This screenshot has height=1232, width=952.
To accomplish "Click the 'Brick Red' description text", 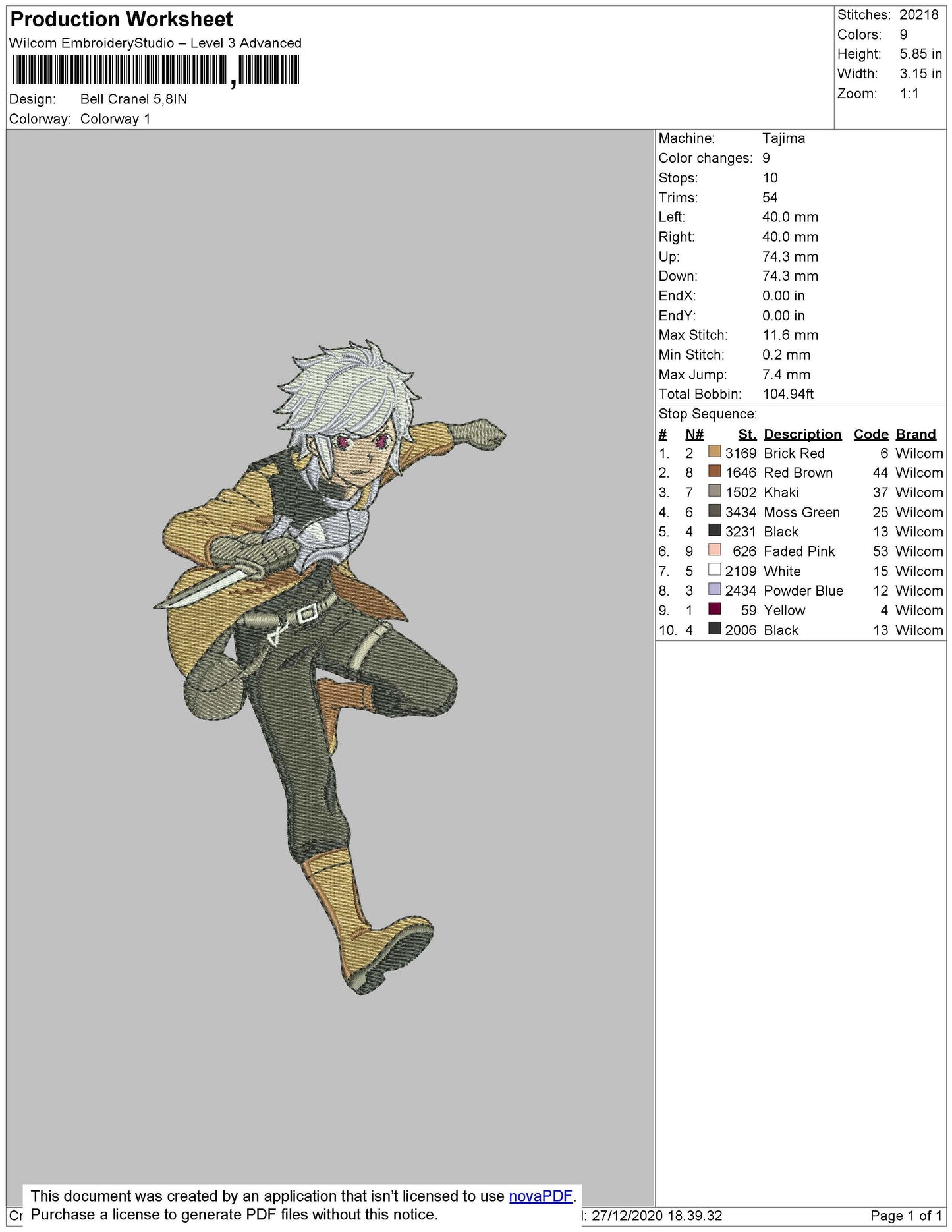I will (x=794, y=453).
